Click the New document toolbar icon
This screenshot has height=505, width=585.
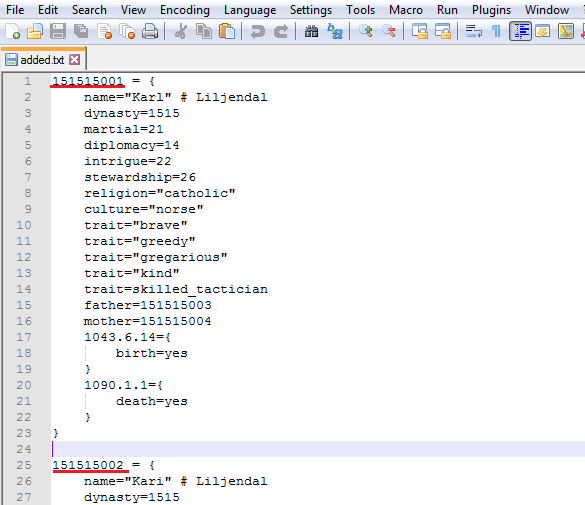13,31
